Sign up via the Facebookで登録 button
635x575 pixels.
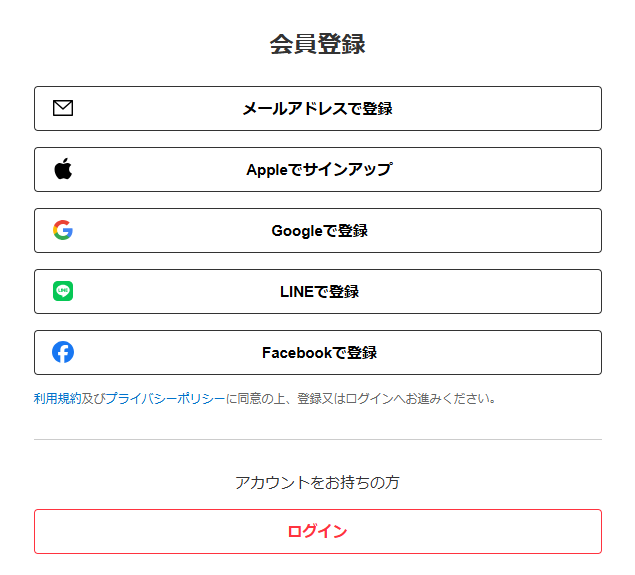[319, 352]
